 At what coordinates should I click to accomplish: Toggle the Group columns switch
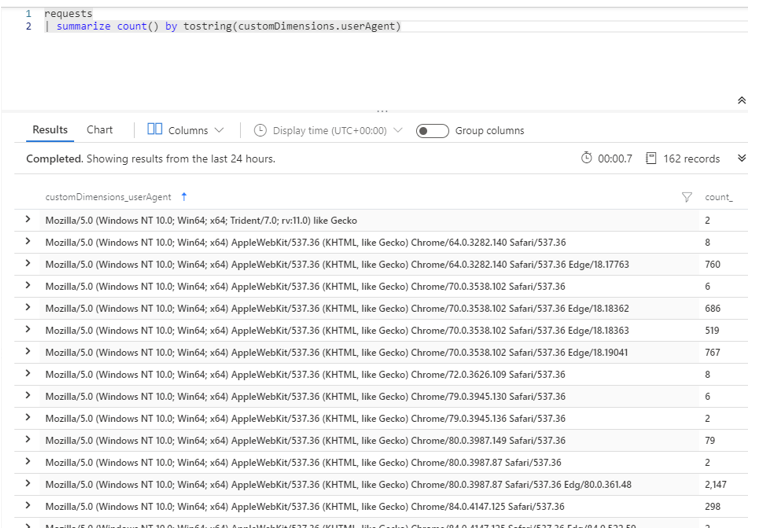432,131
